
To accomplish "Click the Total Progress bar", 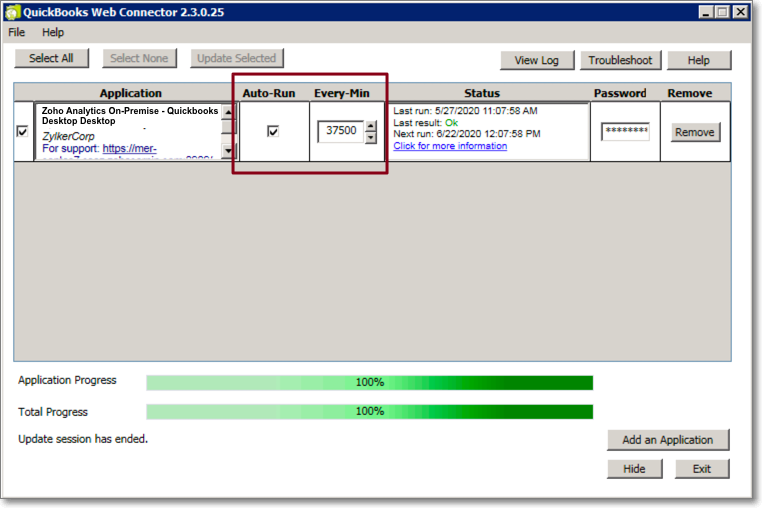I will (369, 412).
